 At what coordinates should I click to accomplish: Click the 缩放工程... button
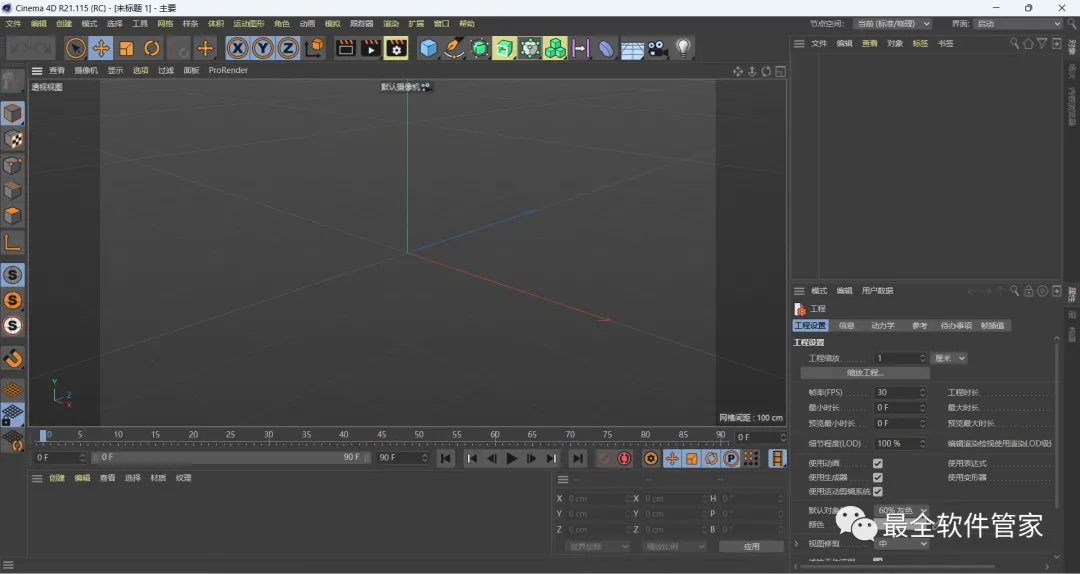point(865,373)
